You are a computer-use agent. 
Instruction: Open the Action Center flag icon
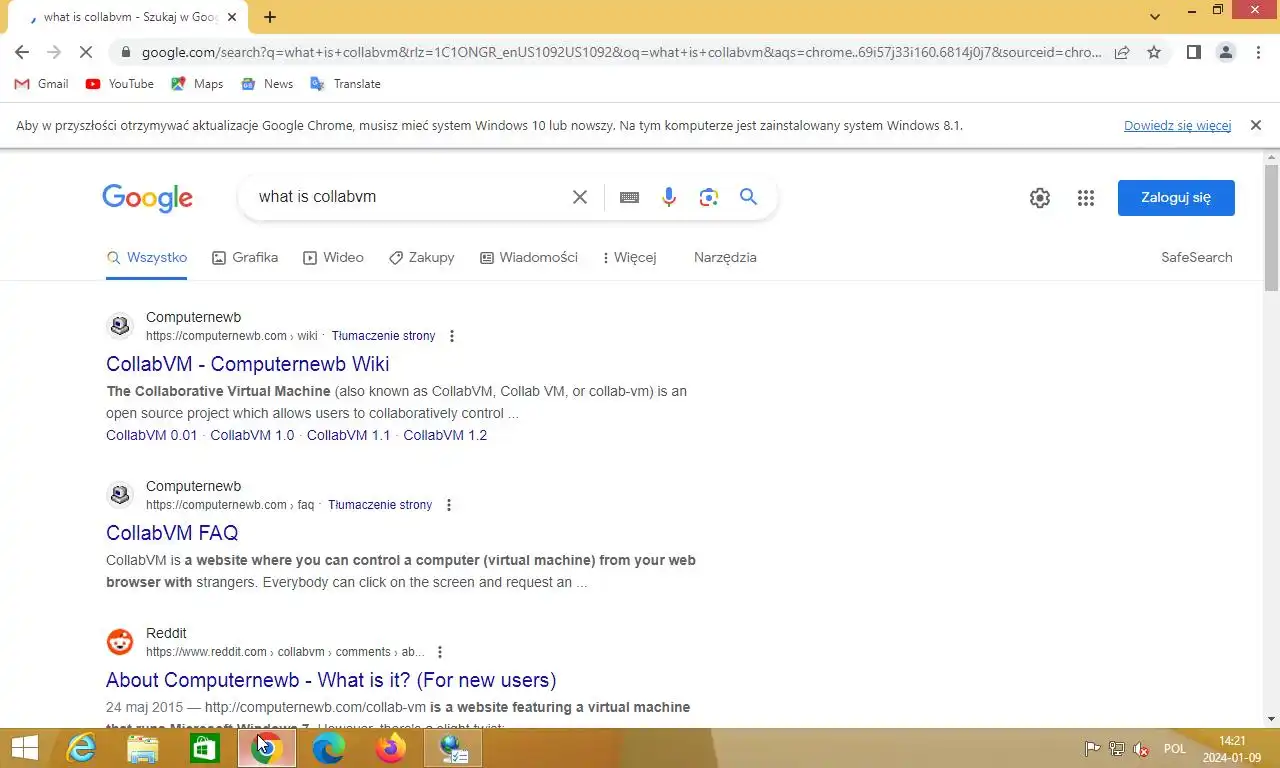(1093, 749)
